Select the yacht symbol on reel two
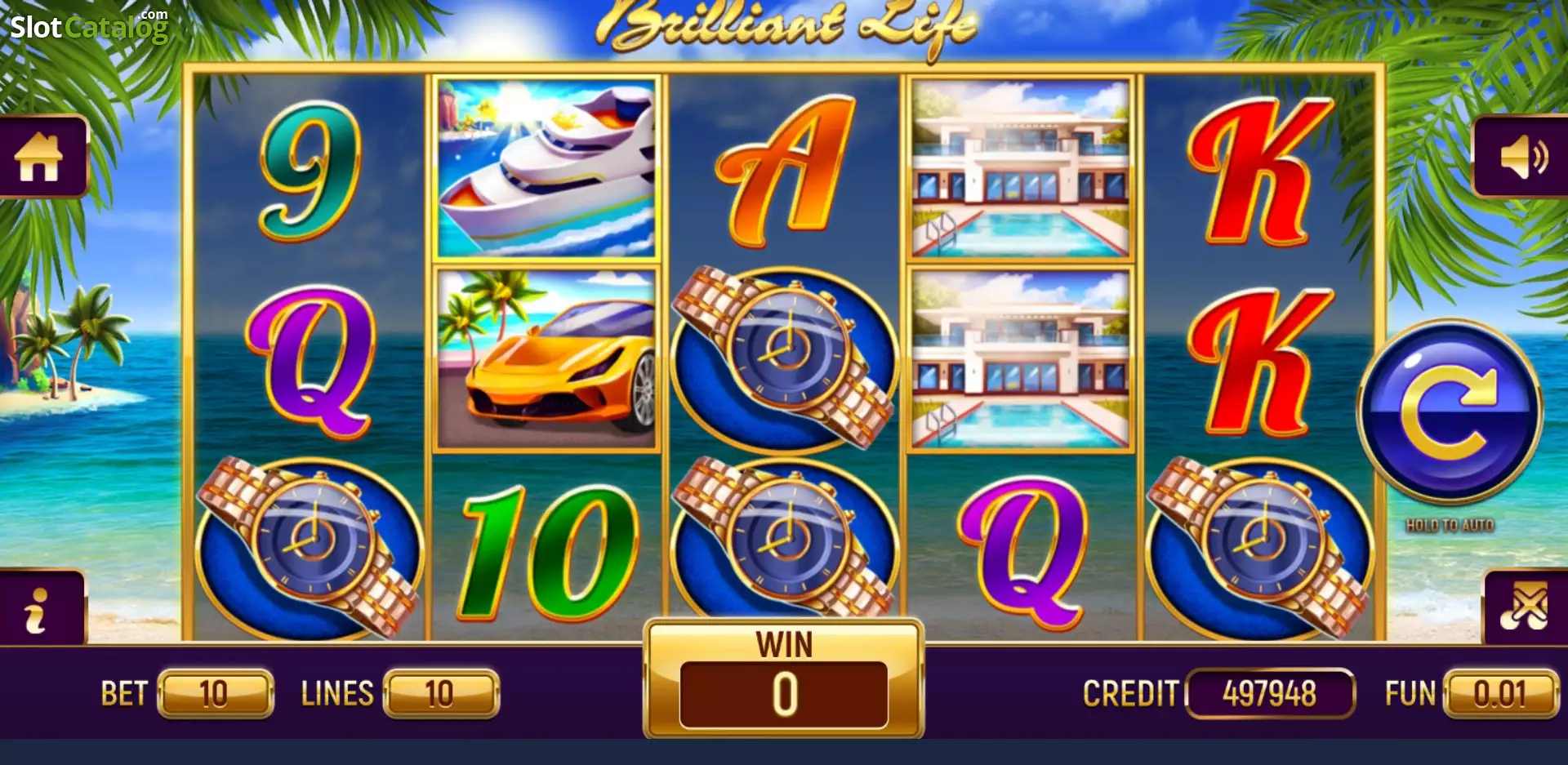Viewport: 1568px width, 765px height. pos(546,168)
